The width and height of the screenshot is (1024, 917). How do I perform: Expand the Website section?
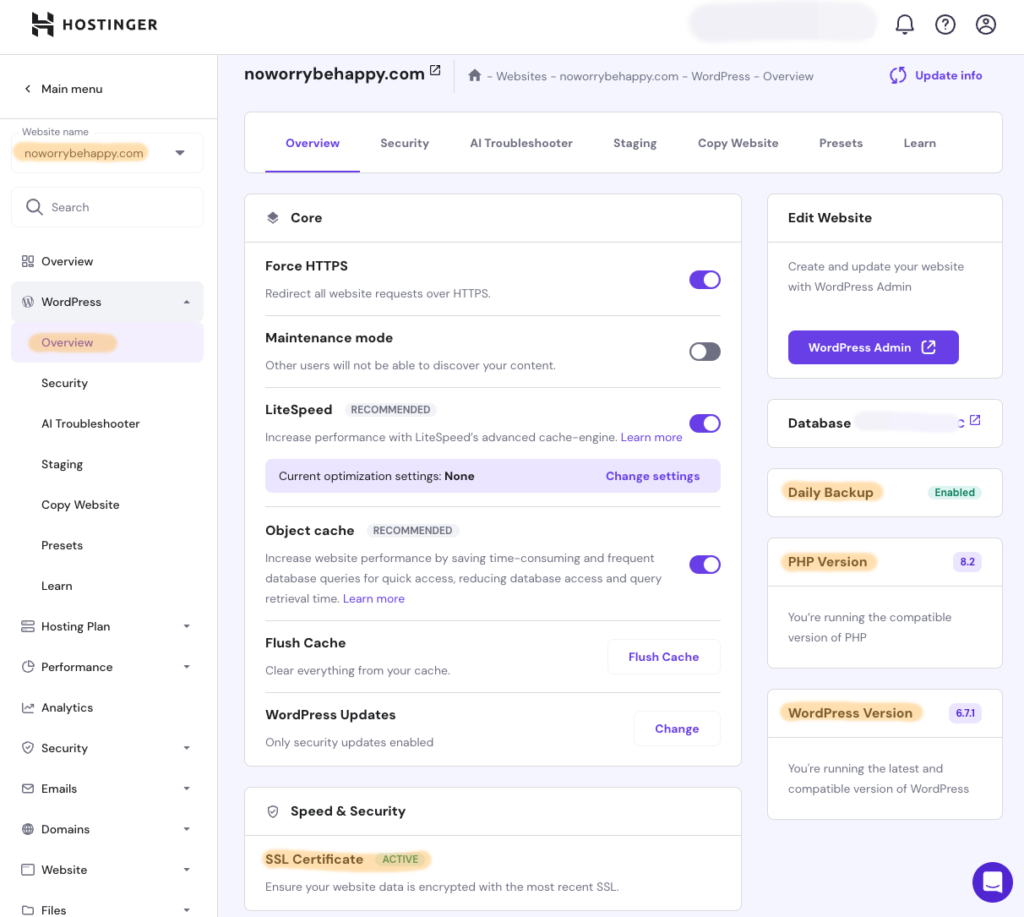187,869
